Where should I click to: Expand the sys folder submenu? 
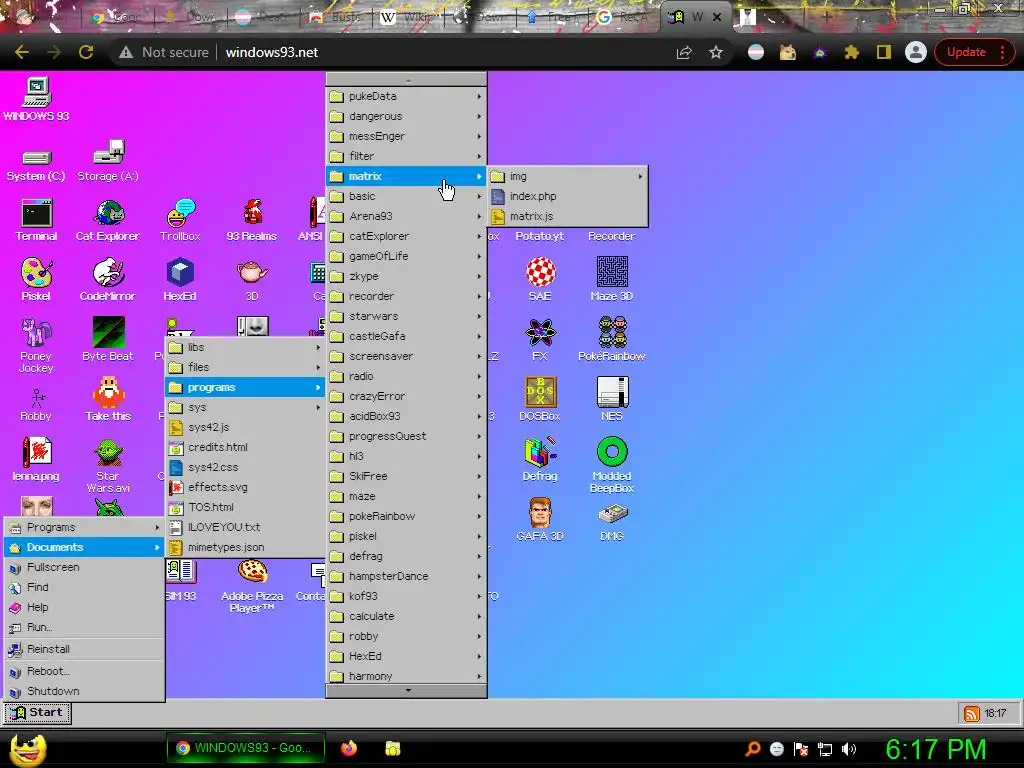[x=245, y=408]
